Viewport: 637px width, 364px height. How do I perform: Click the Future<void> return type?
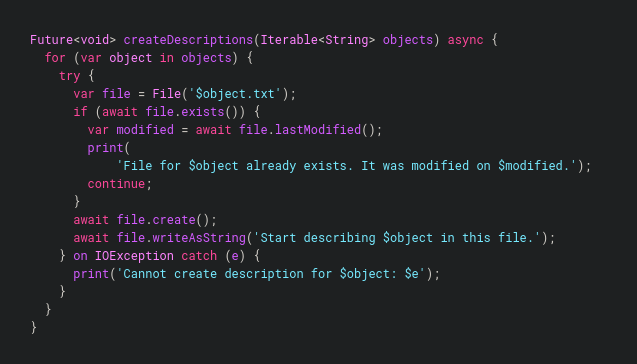pos(73,40)
